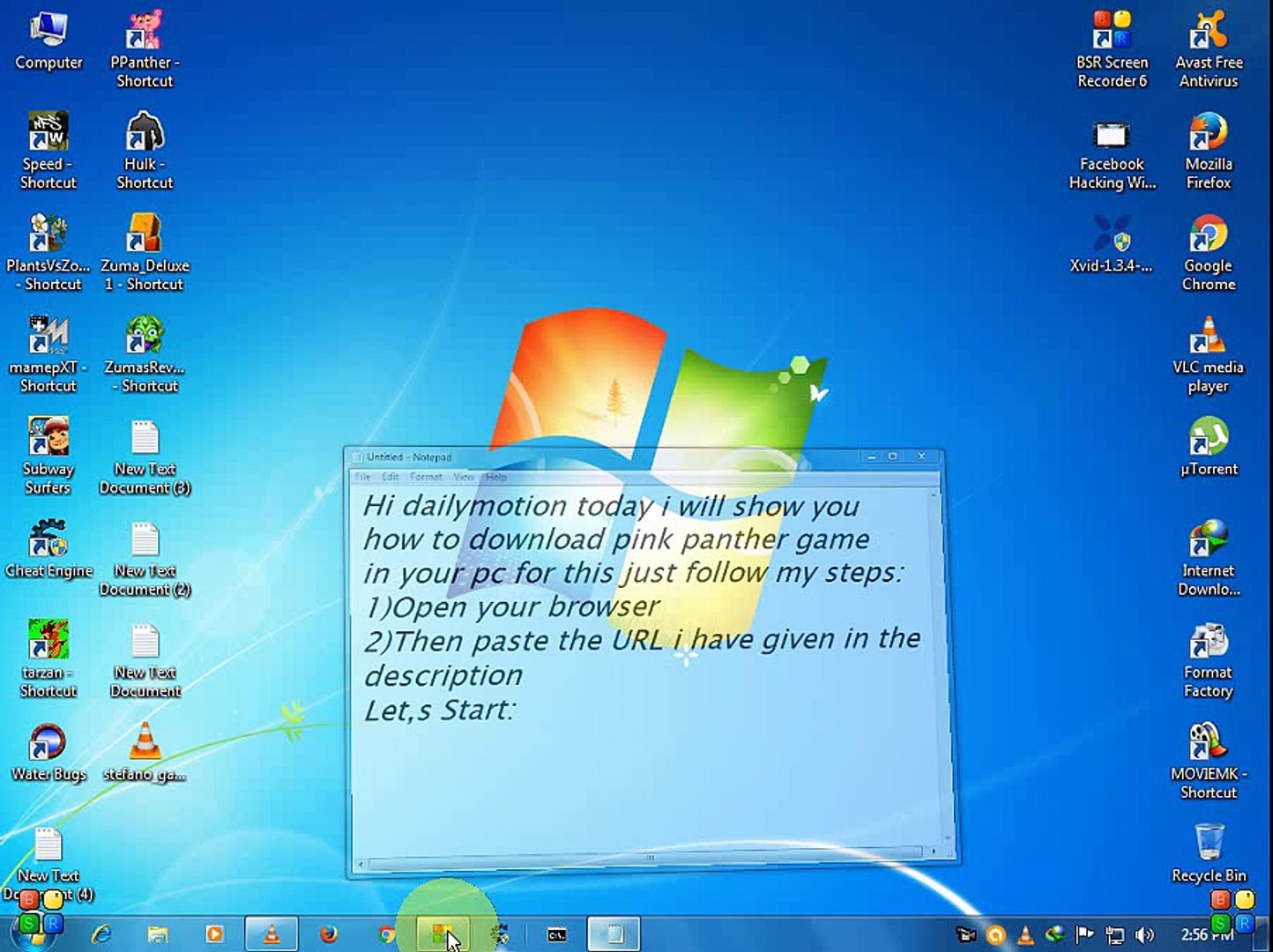The image size is (1273, 952).
Task: Select the New Text Document (3) file
Action: pyautogui.click(x=145, y=457)
